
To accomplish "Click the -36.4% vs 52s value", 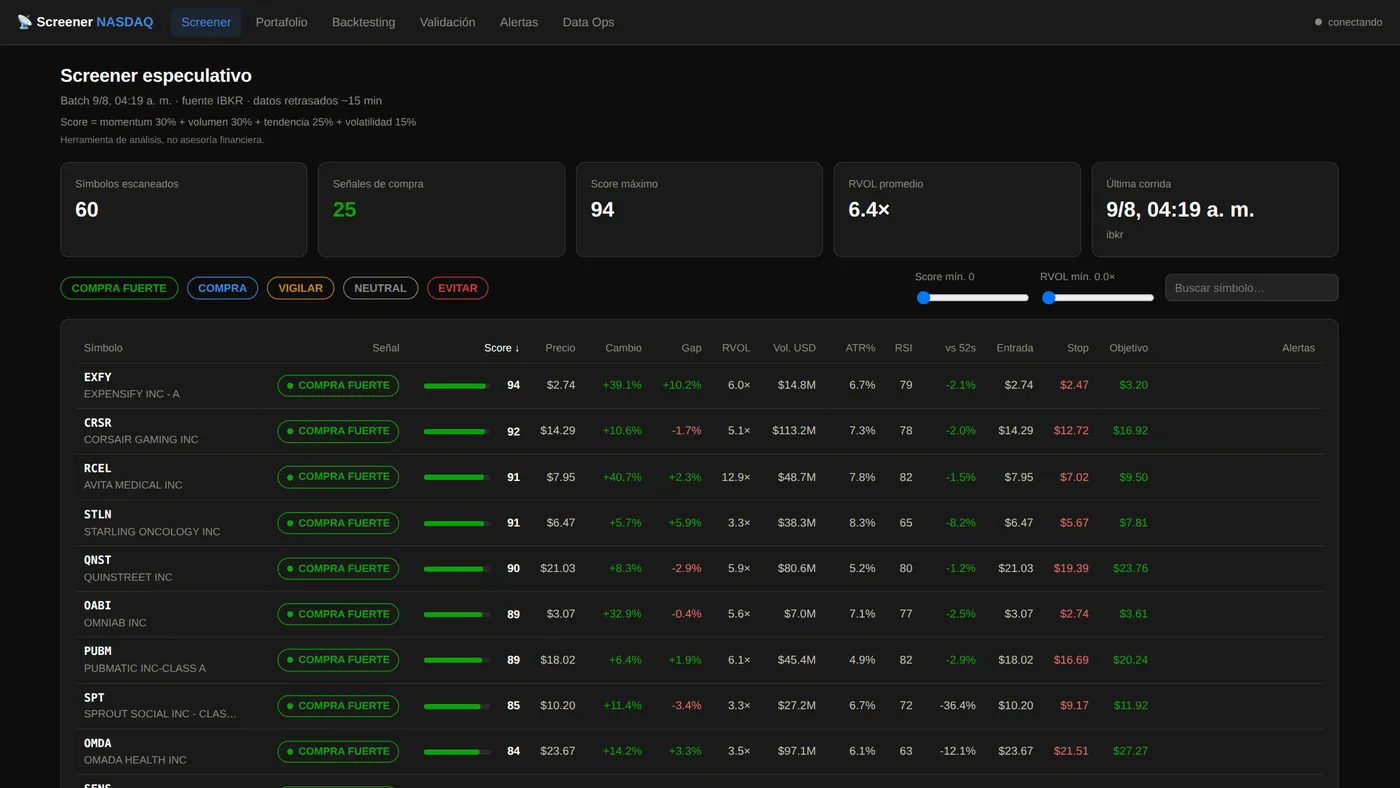I will 958,706.
